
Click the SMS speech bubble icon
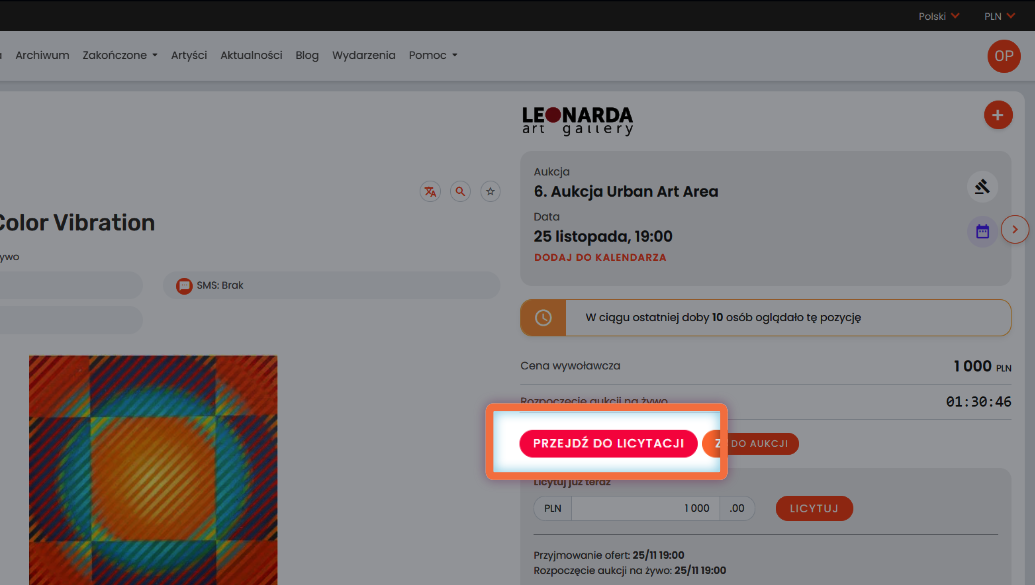coord(184,286)
